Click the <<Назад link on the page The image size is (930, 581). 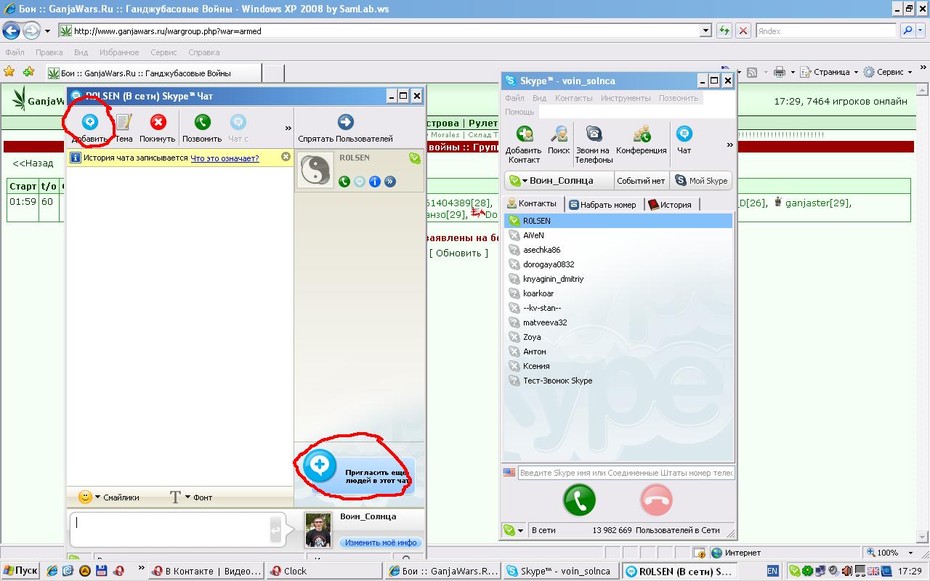pos(33,163)
